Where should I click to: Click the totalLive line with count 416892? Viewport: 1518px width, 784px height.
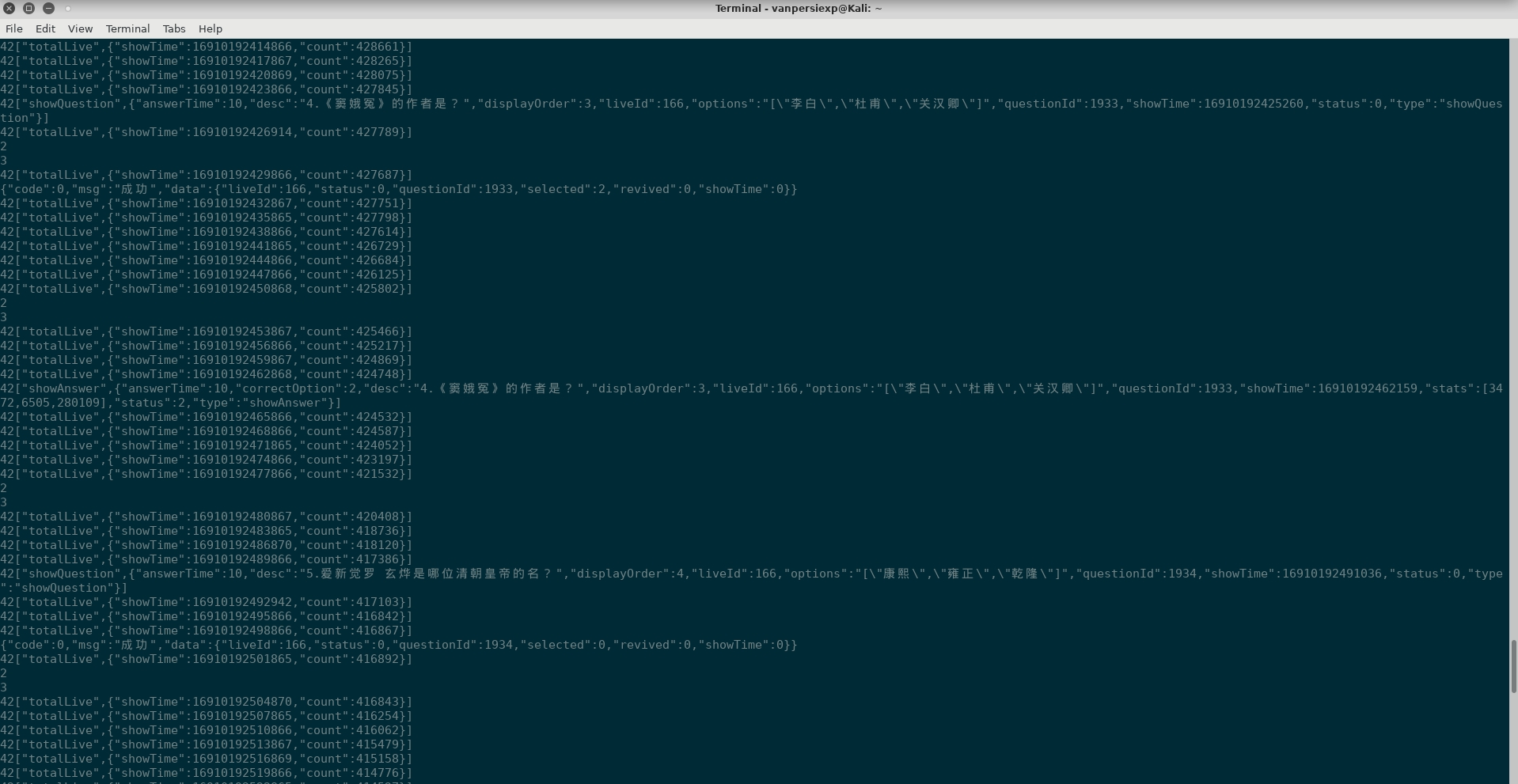pyautogui.click(x=206, y=659)
